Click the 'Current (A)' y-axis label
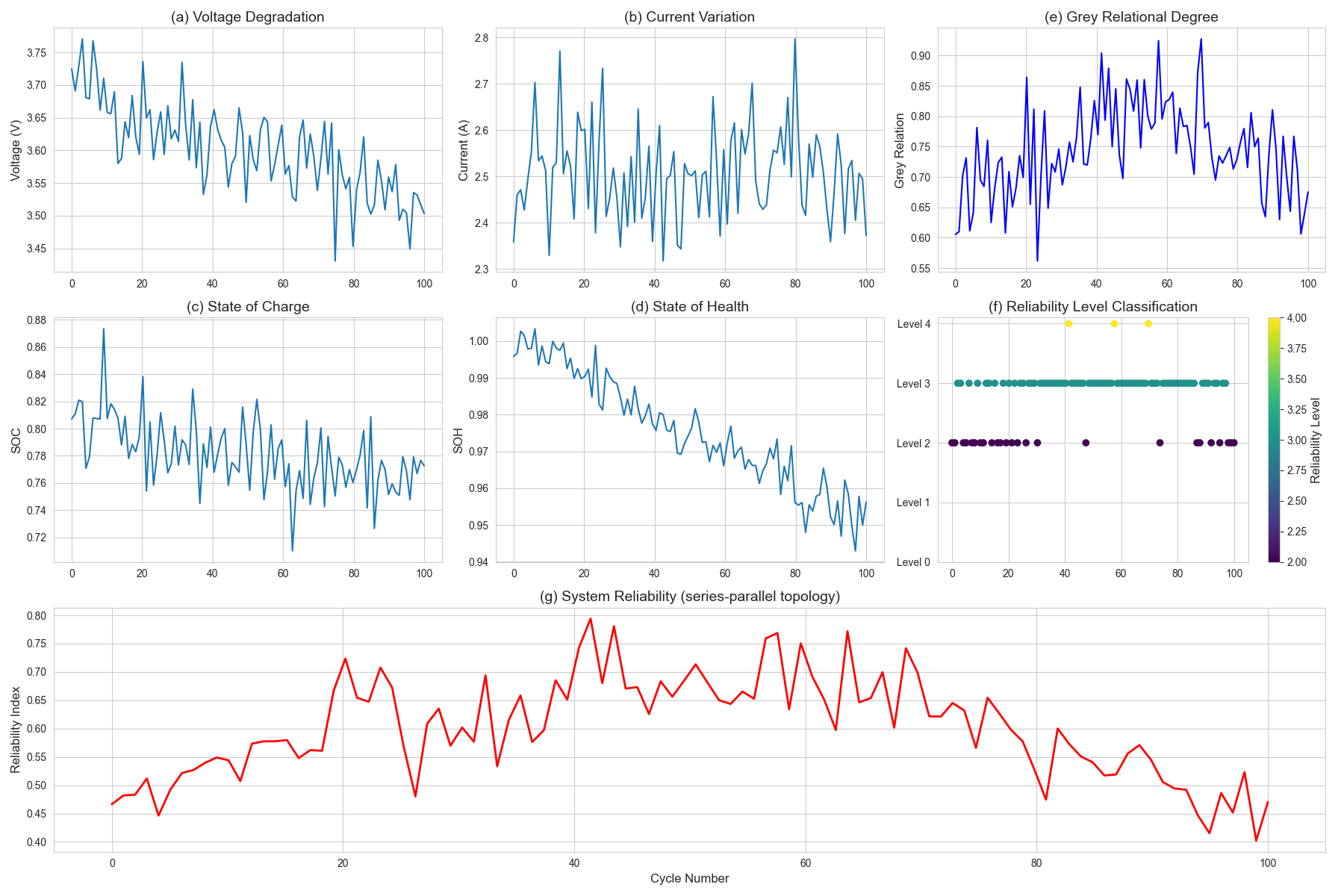1344x896 pixels. (463, 151)
